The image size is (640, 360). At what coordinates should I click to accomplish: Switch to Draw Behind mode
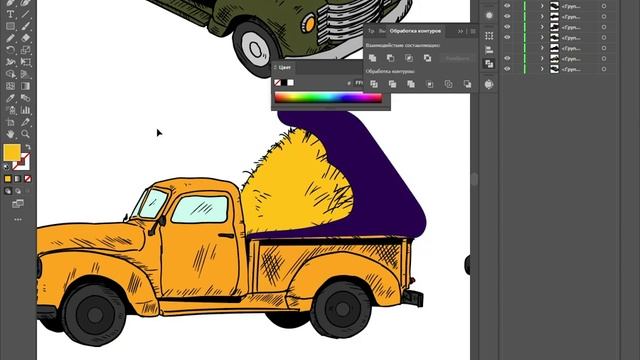(18, 191)
